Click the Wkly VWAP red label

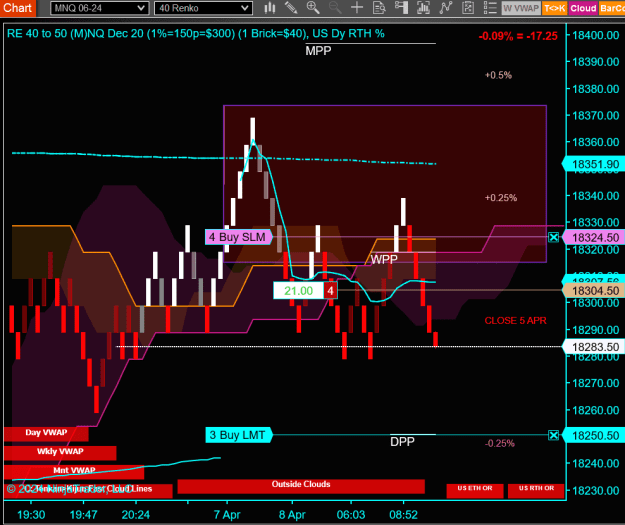coord(60,452)
